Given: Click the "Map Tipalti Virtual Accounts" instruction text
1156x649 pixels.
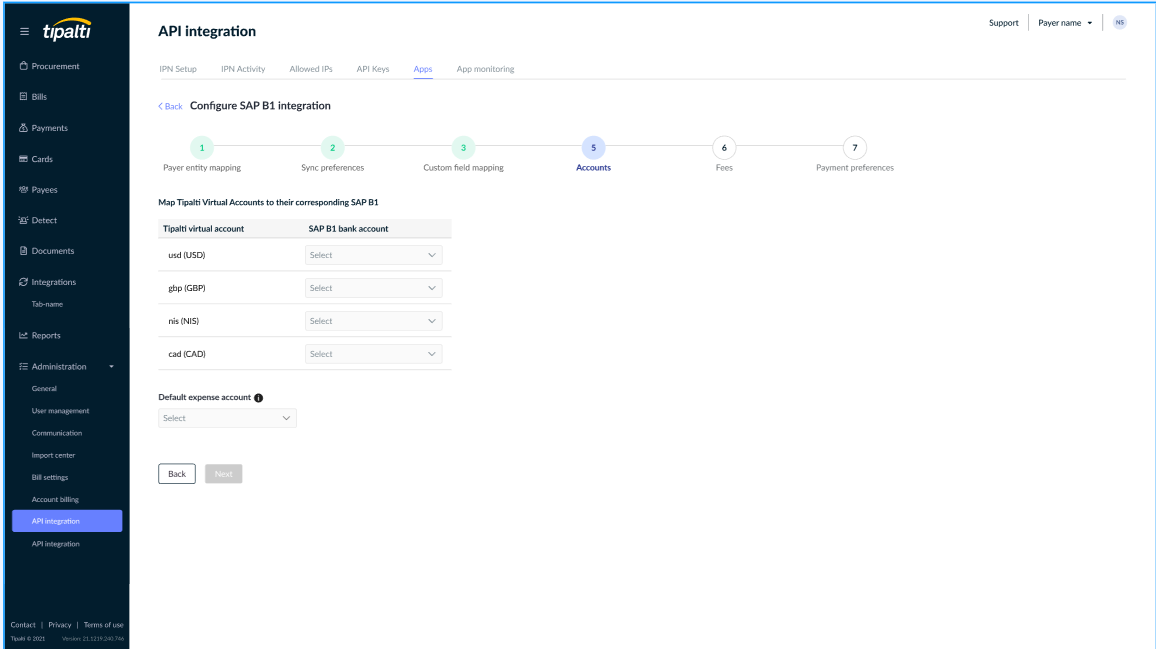Looking at the screenshot, I should [268, 202].
